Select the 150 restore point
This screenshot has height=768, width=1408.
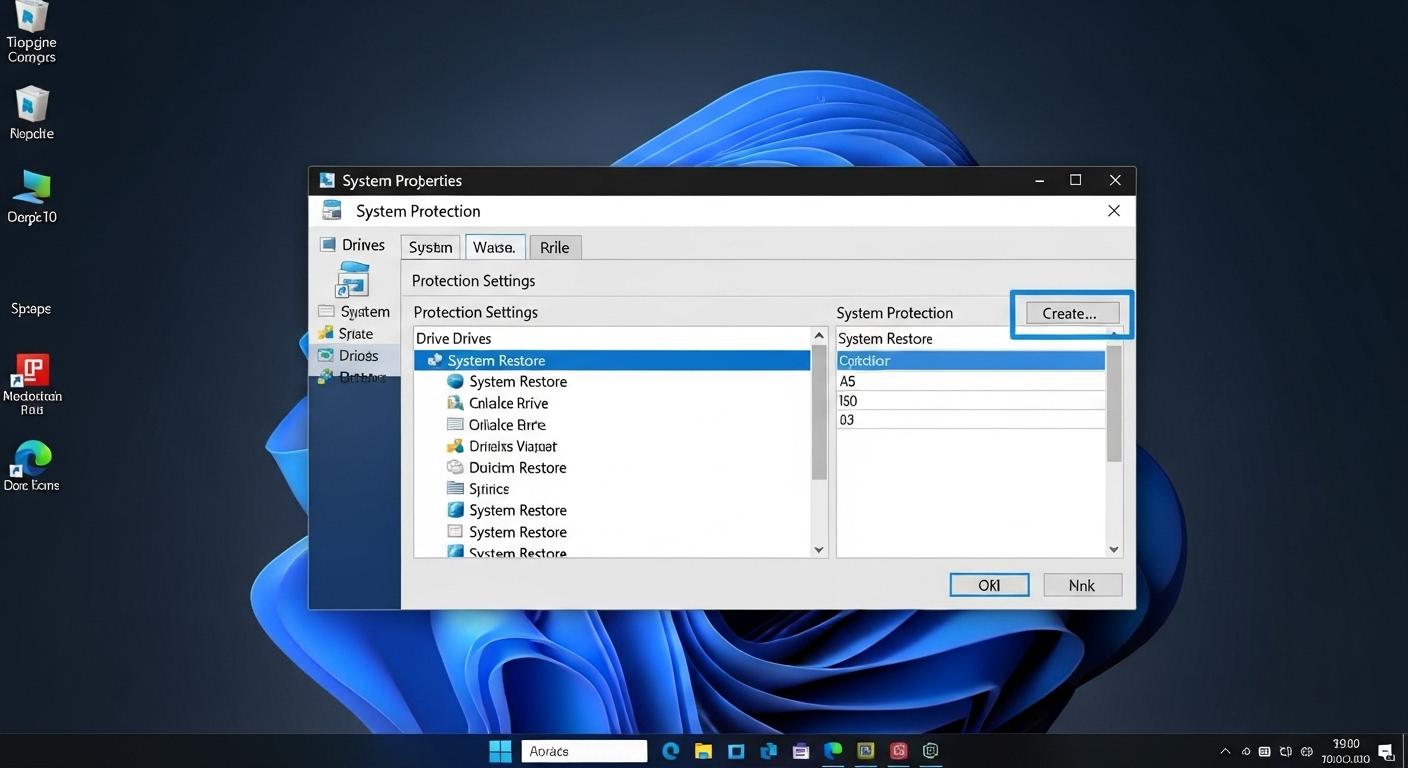(970, 400)
